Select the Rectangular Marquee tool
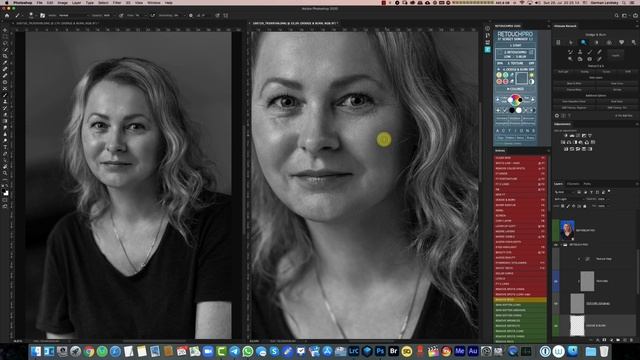The width and height of the screenshot is (640, 360). [5, 36]
